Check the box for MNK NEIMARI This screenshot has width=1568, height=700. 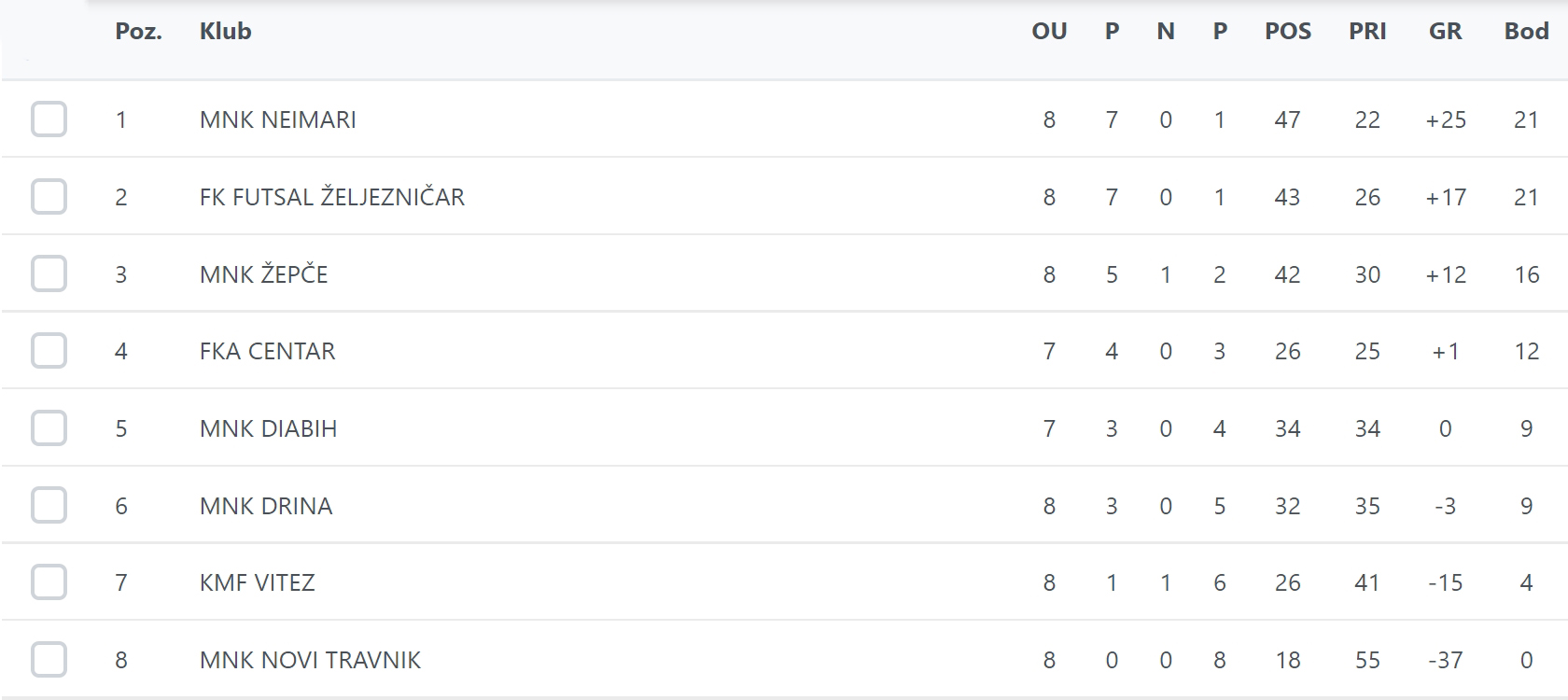[x=49, y=119]
